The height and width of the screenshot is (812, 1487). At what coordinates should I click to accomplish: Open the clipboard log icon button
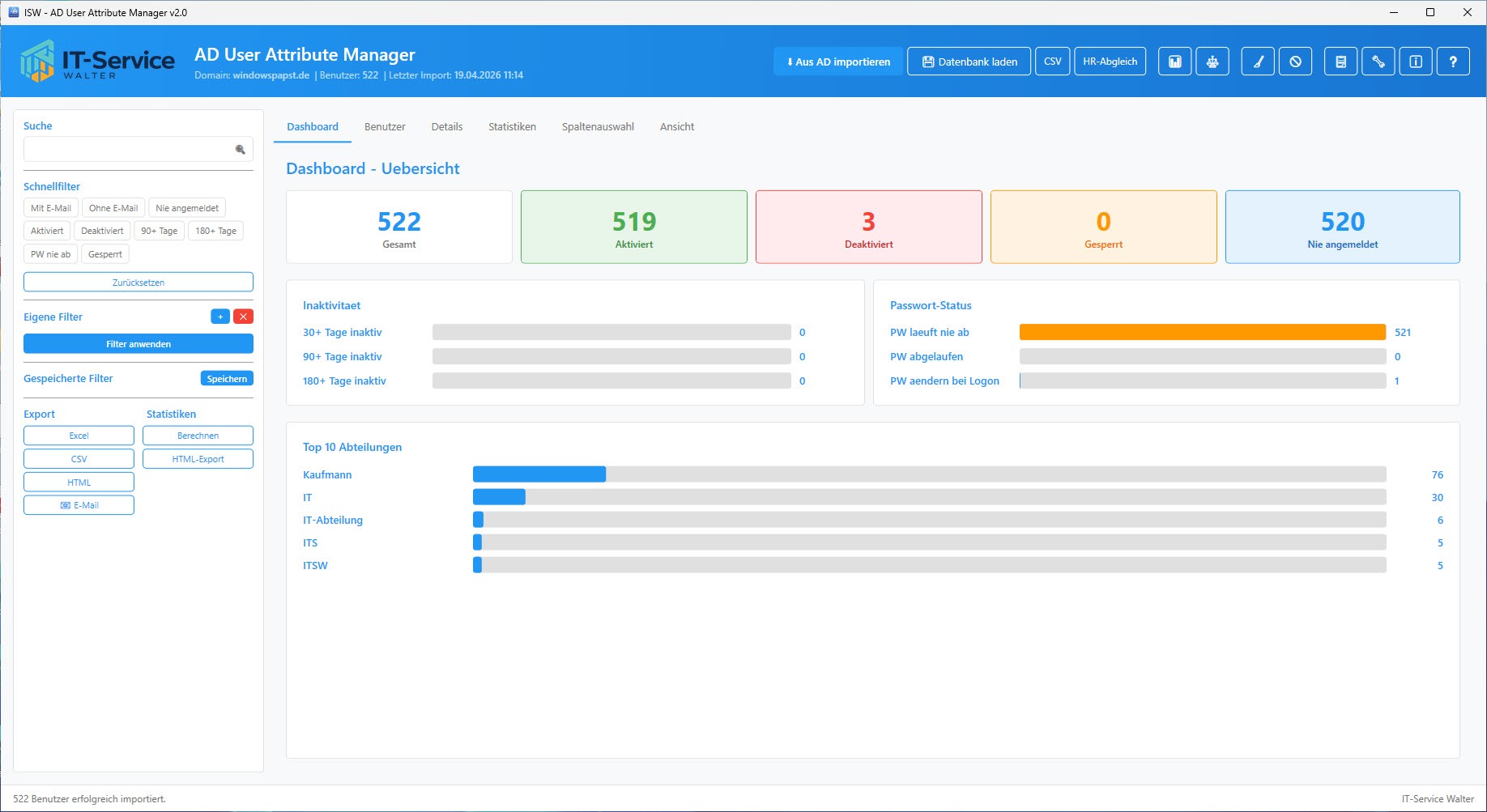tap(1340, 62)
